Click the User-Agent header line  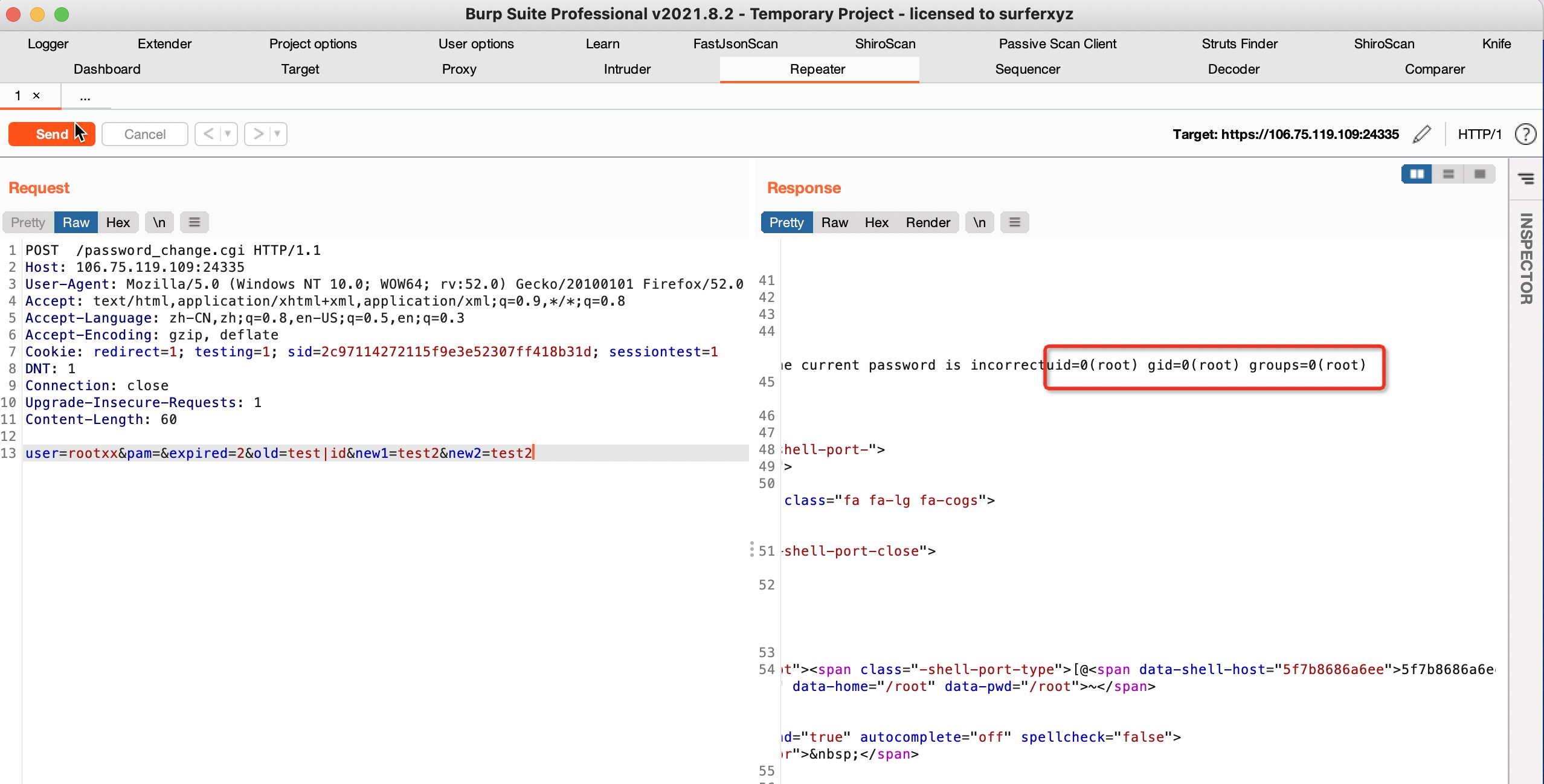click(x=384, y=284)
